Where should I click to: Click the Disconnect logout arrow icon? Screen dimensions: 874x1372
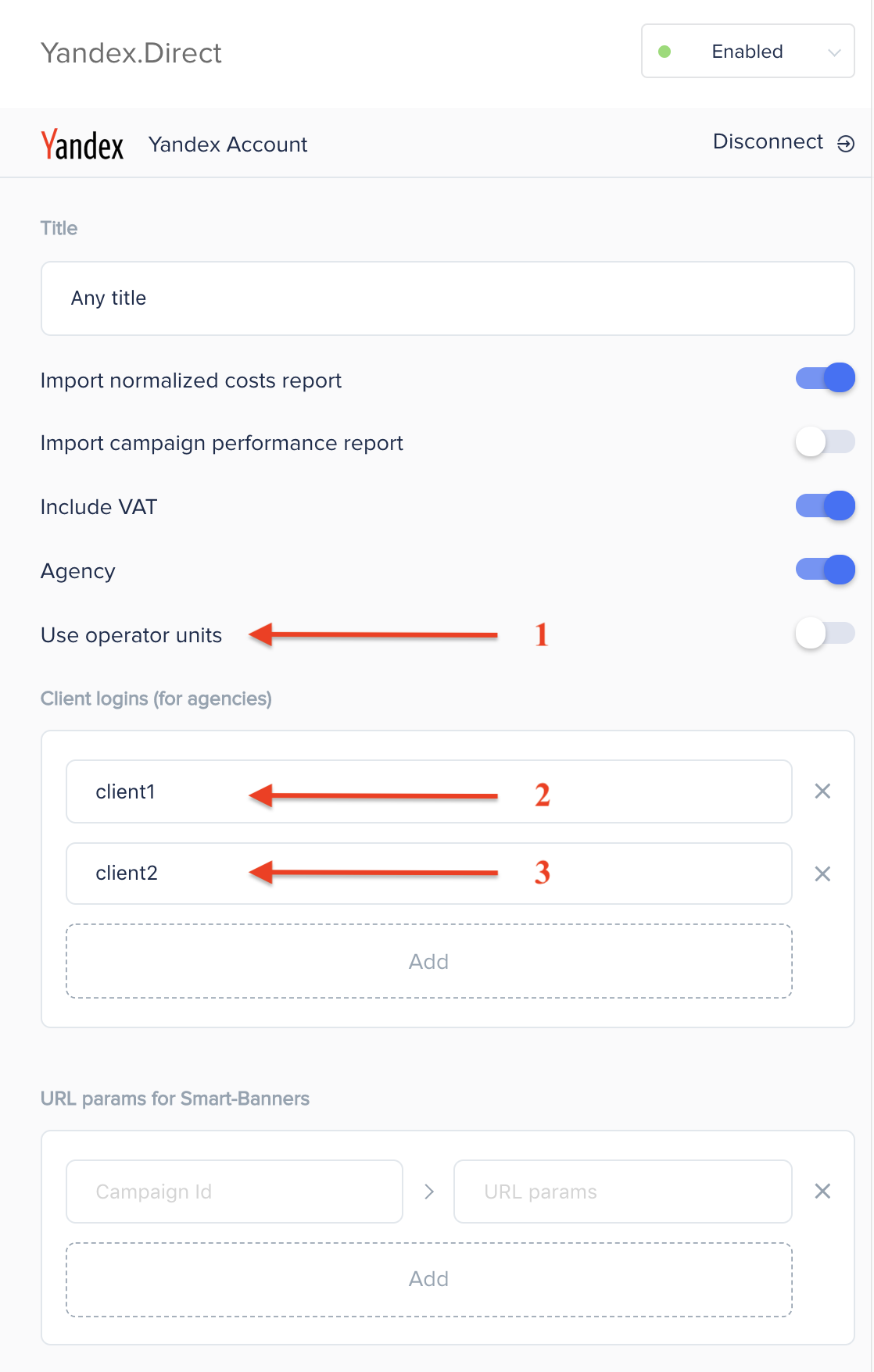(846, 144)
